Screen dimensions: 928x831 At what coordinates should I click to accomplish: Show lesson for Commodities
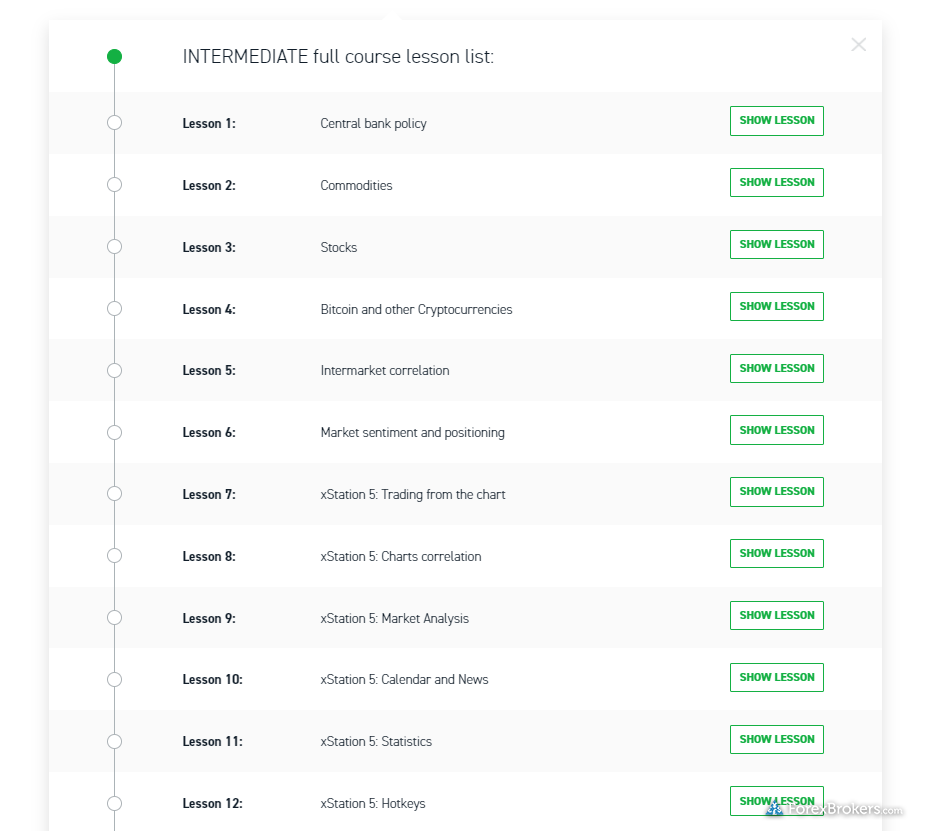[x=776, y=183]
